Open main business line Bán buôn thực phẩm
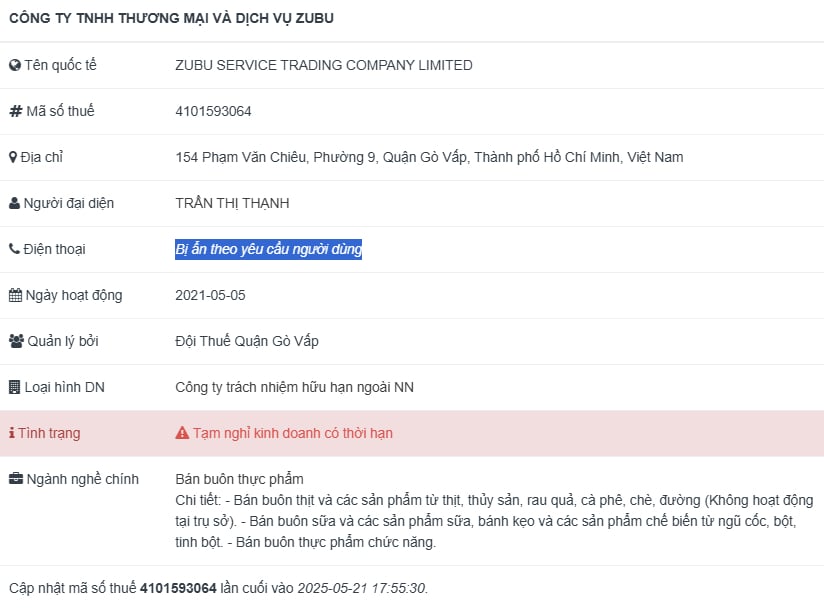 tap(239, 479)
